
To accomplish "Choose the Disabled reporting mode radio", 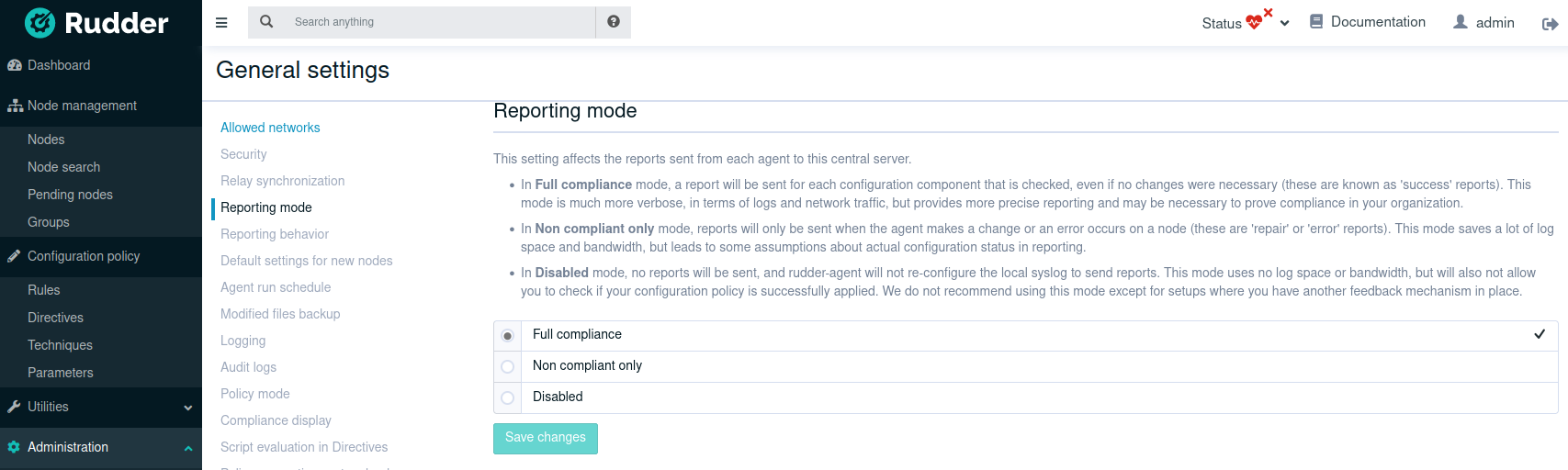I will click(507, 397).
